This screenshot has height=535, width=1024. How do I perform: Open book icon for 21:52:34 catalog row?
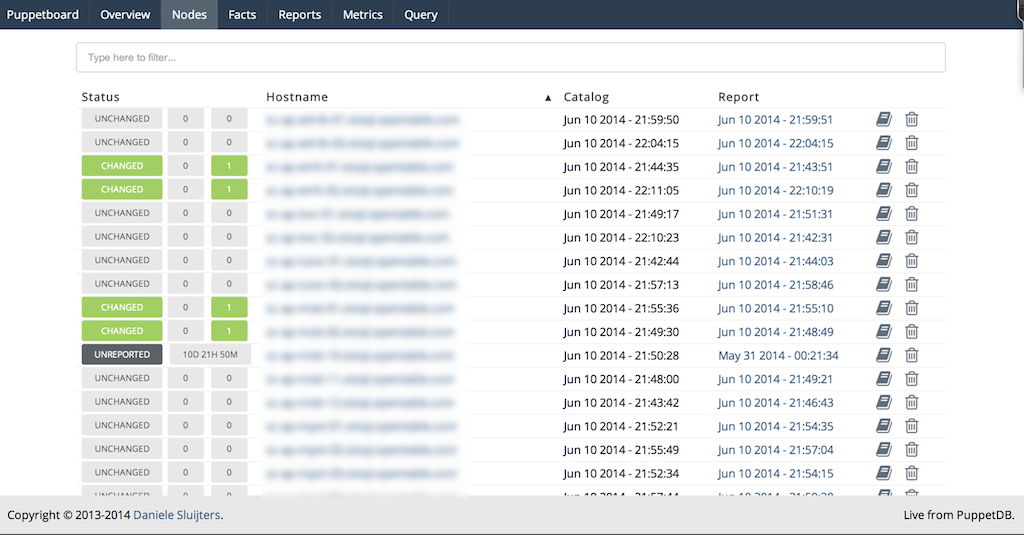click(x=883, y=473)
